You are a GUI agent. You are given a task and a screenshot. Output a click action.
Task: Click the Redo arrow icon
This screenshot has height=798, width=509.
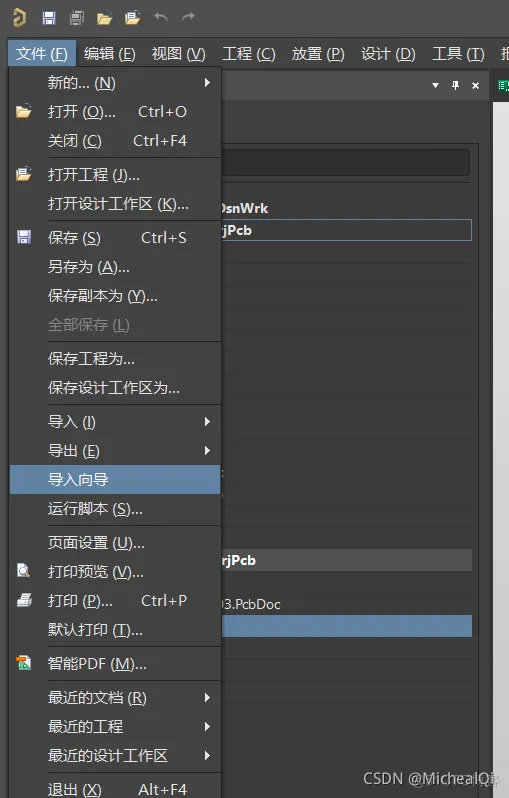tap(188, 17)
